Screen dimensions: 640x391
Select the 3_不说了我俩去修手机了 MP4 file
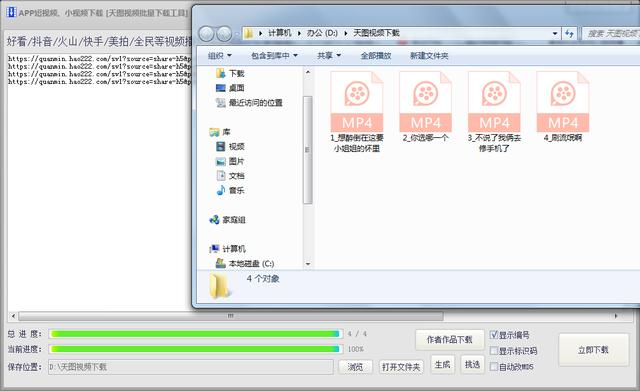[x=494, y=112]
